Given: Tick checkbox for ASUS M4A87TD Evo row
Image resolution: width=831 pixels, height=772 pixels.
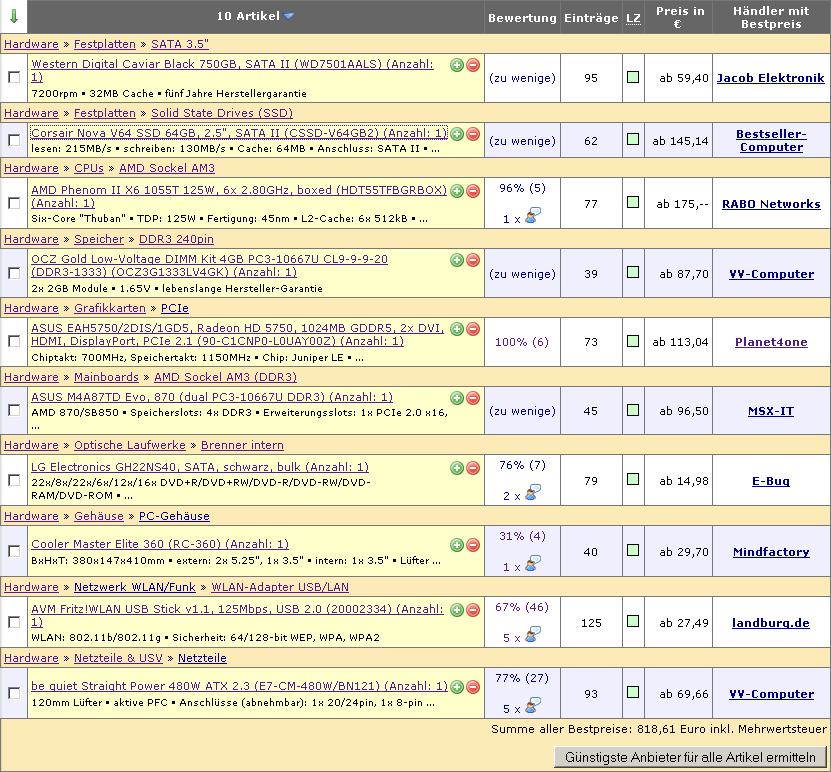Looking at the screenshot, I should point(14,410).
